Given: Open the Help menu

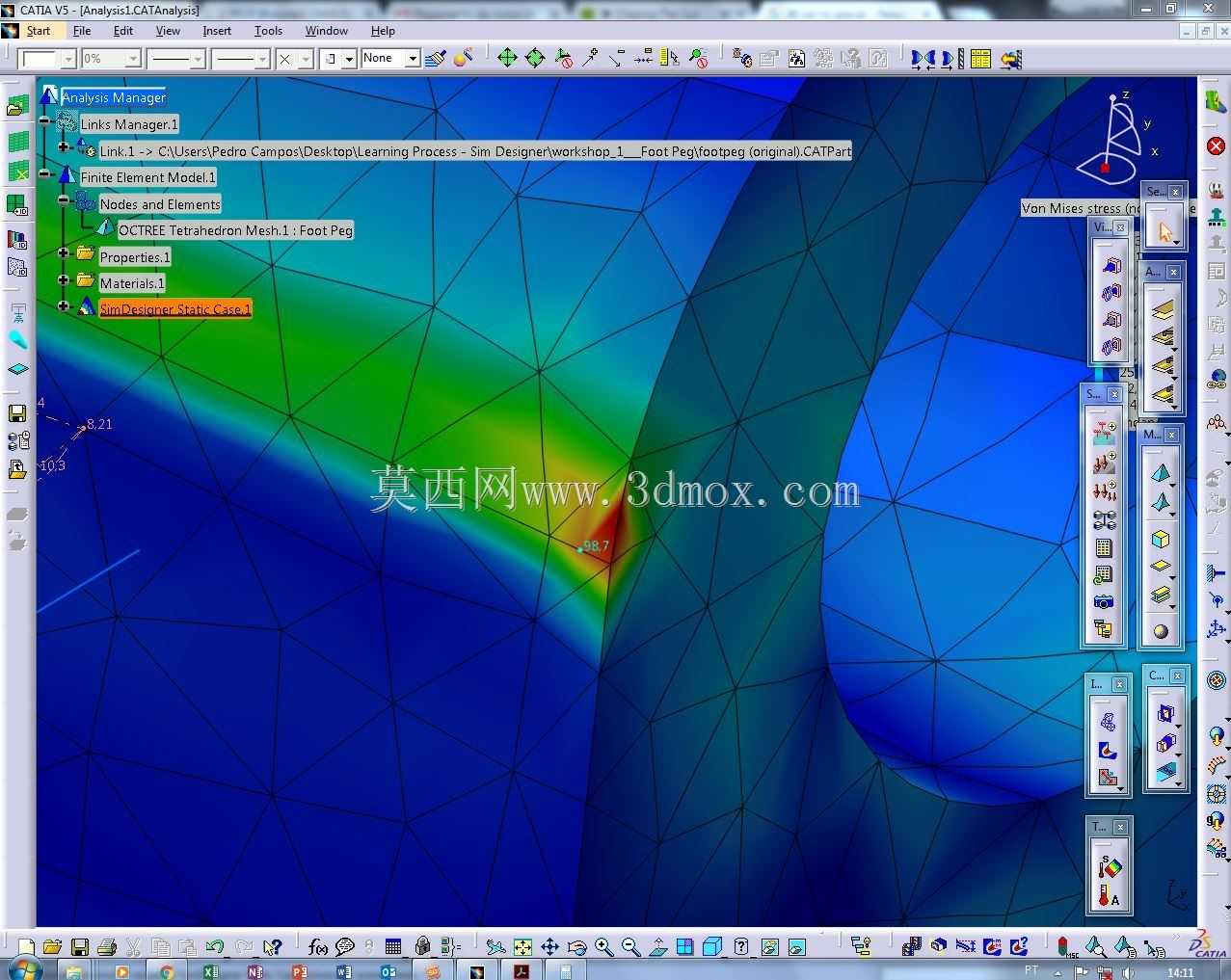Looking at the screenshot, I should pyautogui.click(x=383, y=31).
